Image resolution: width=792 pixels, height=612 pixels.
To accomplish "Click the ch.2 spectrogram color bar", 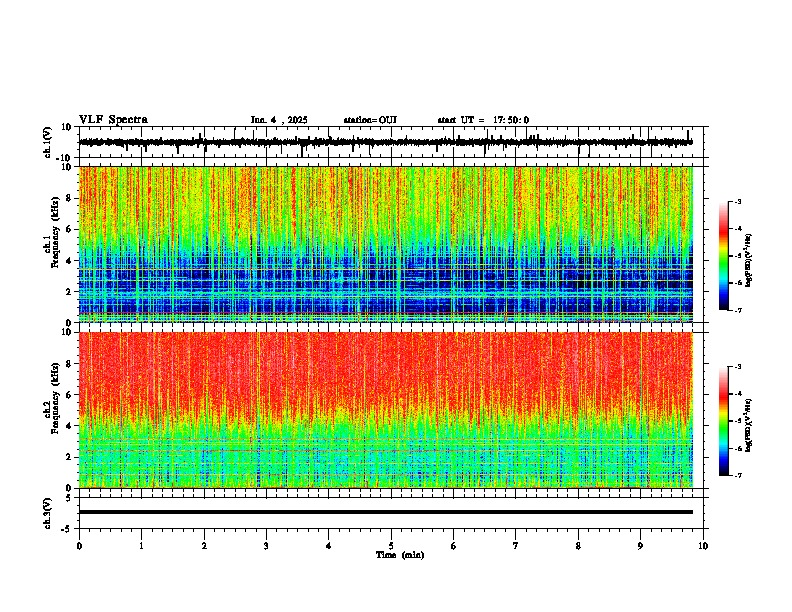I will click(723, 421).
